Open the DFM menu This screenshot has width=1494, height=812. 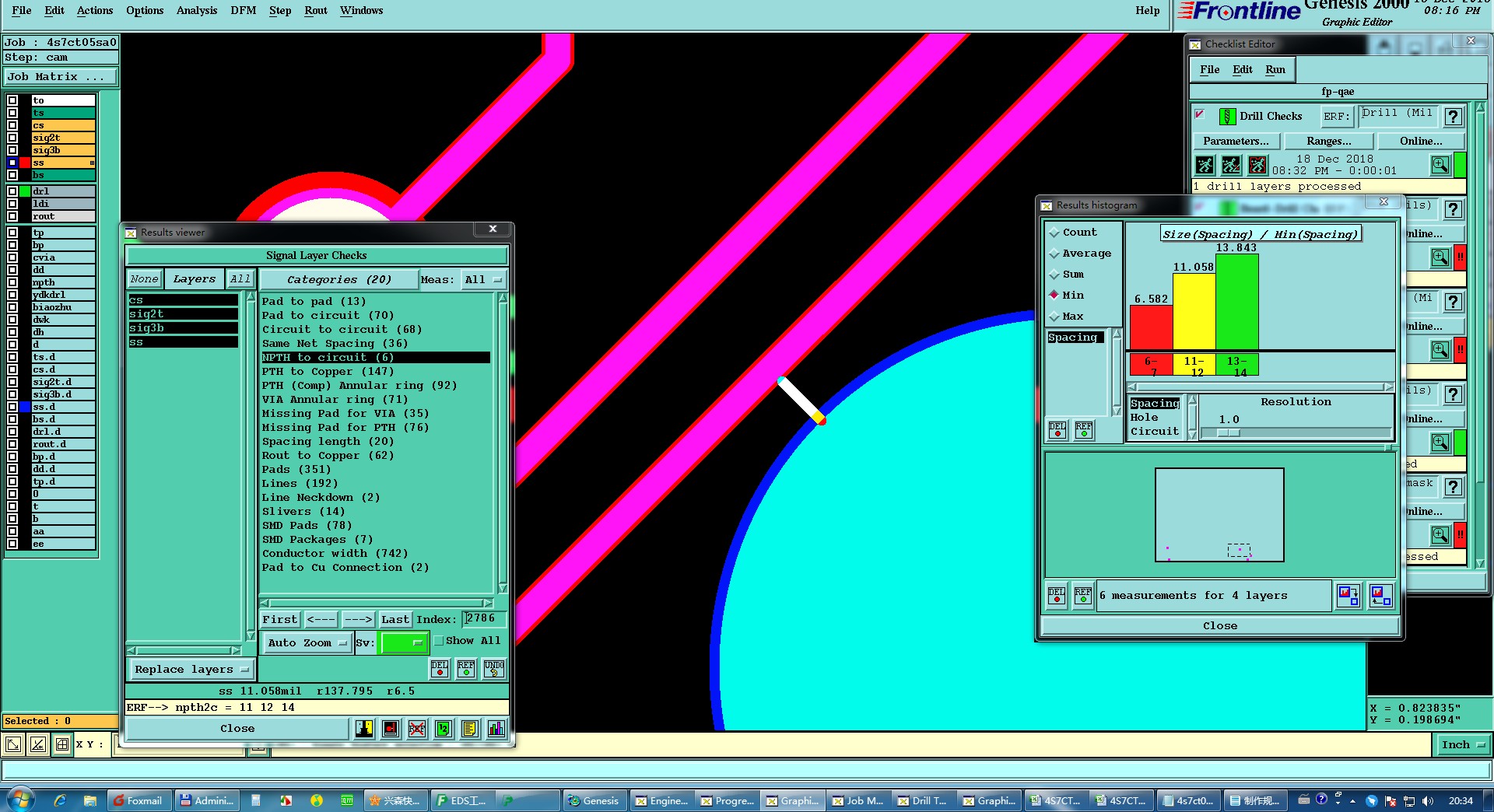coord(244,11)
